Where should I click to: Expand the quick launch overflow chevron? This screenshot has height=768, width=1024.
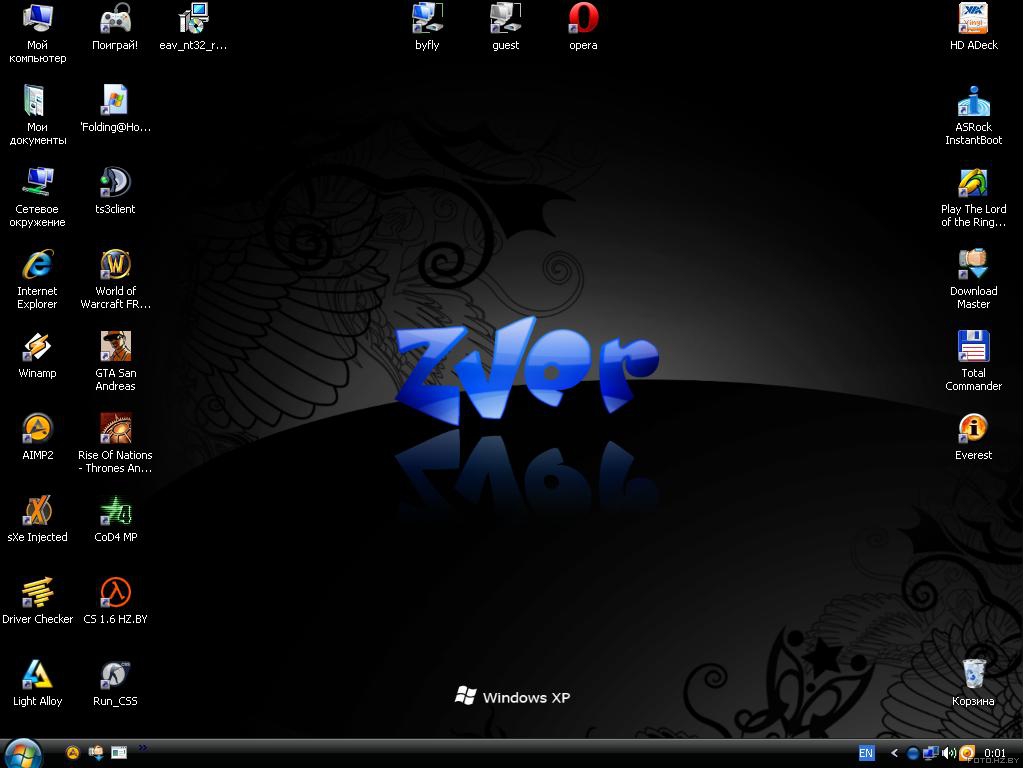click(x=143, y=748)
